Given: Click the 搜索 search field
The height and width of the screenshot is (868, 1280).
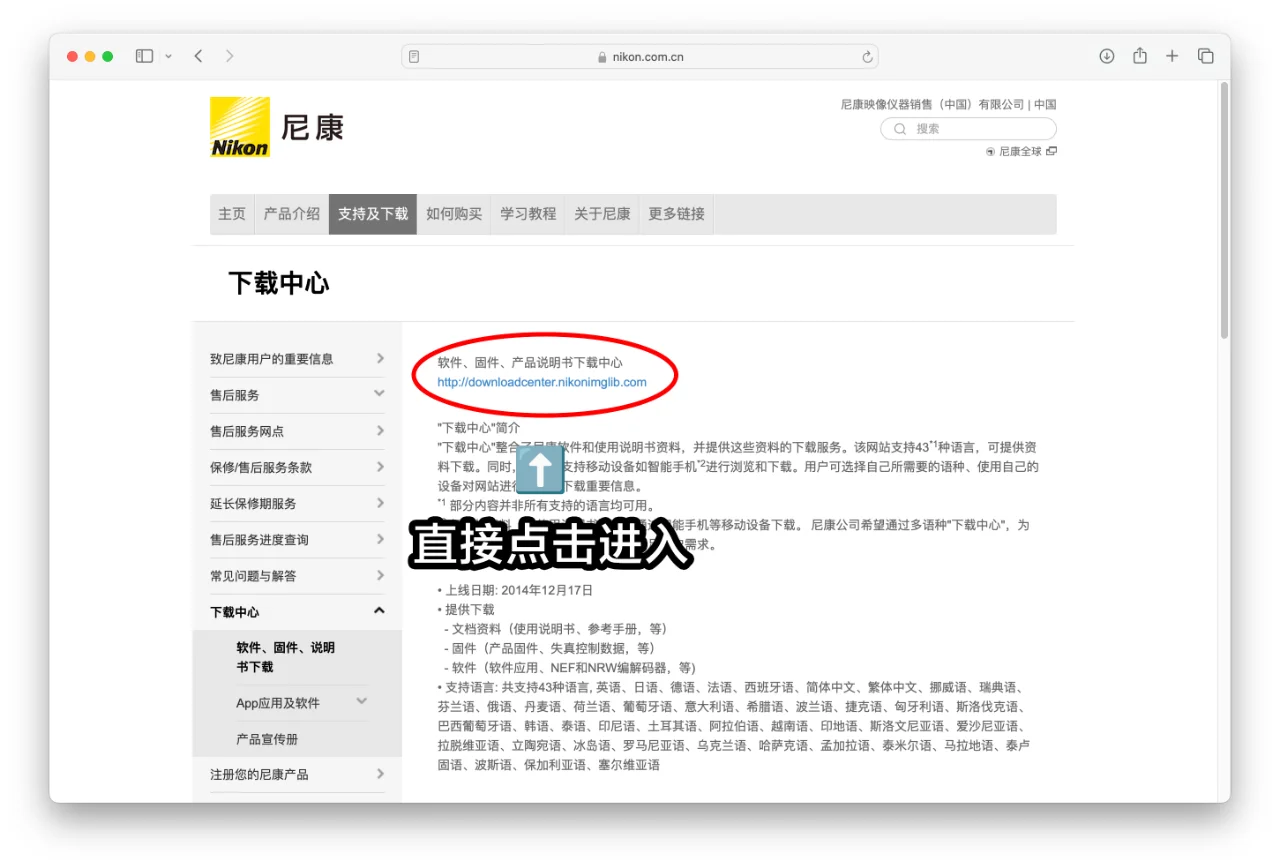Looking at the screenshot, I should tap(967, 128).
